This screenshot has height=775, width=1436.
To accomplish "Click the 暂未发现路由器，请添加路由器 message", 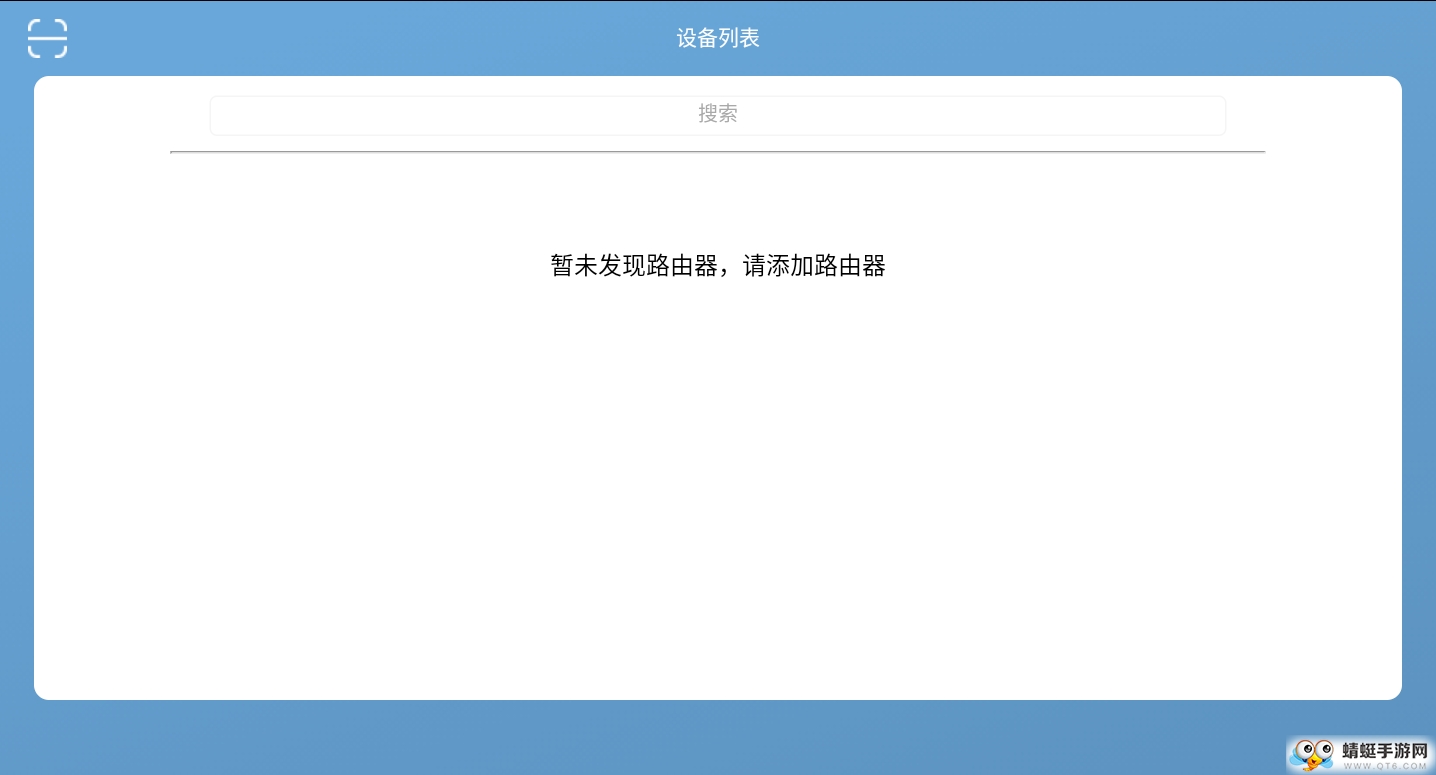I will (x=718, y=266).
